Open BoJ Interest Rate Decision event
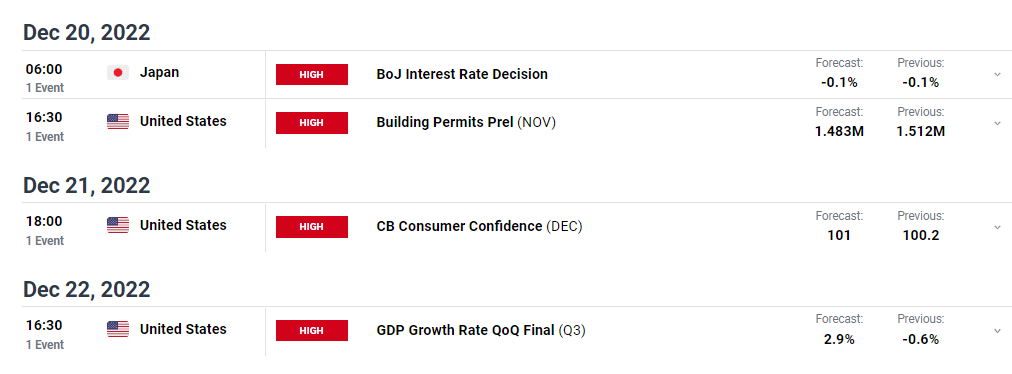Viewport: 1012px width, 374px height. pyautogui.click(x=462, y=74)
